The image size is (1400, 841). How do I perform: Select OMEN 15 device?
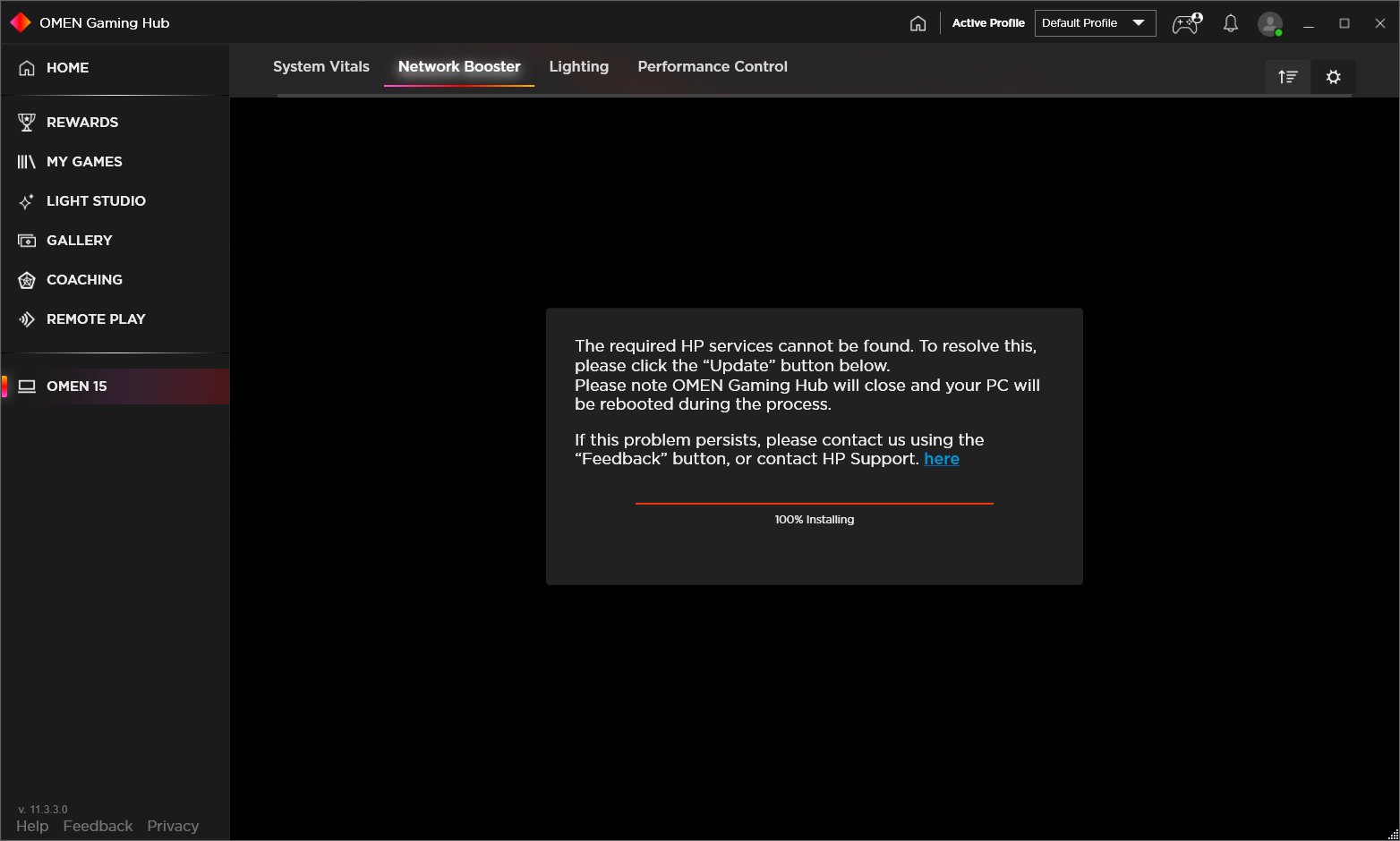115,386
